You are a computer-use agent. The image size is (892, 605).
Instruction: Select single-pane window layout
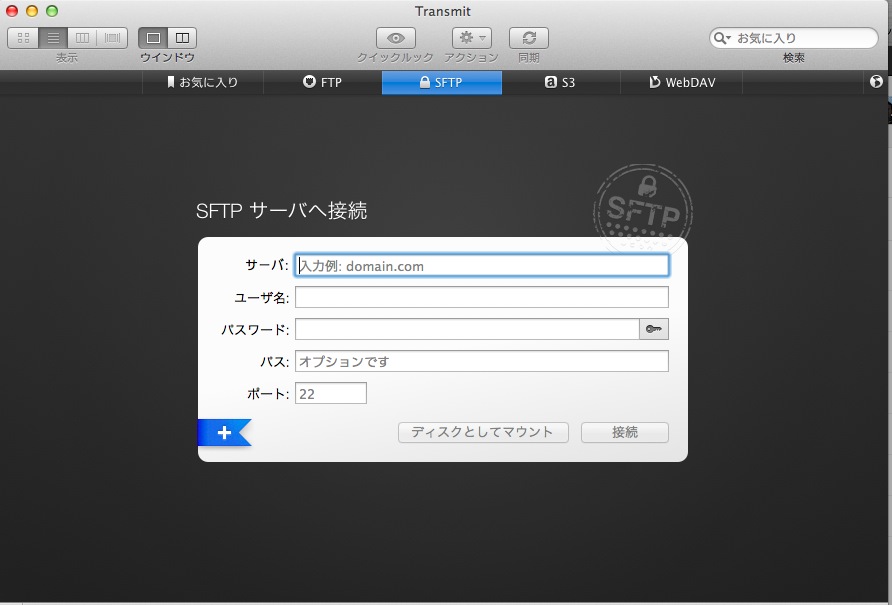coord(153,38)
